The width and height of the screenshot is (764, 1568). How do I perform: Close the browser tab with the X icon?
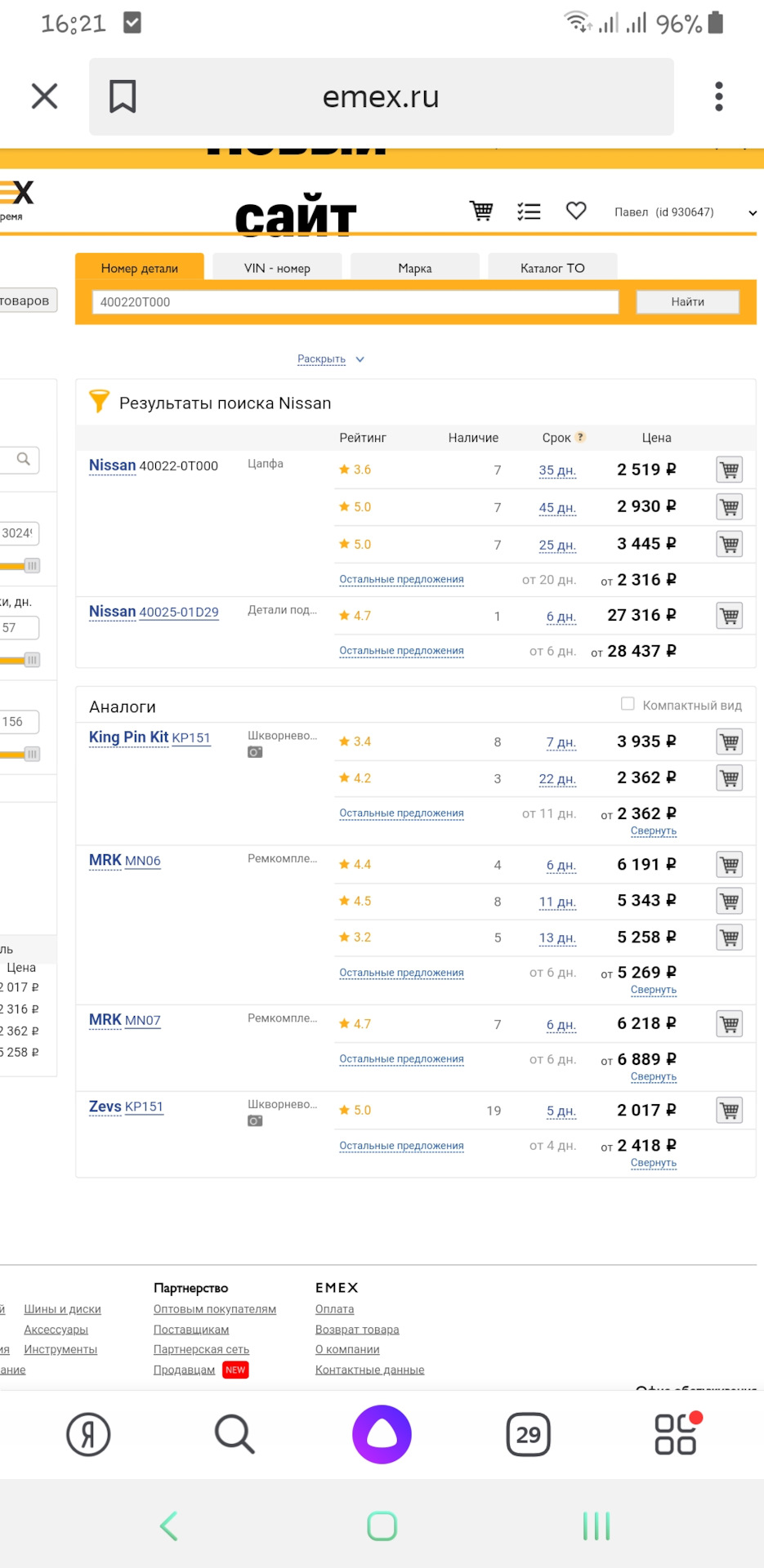pyautogui.click(x=44, y=96)
